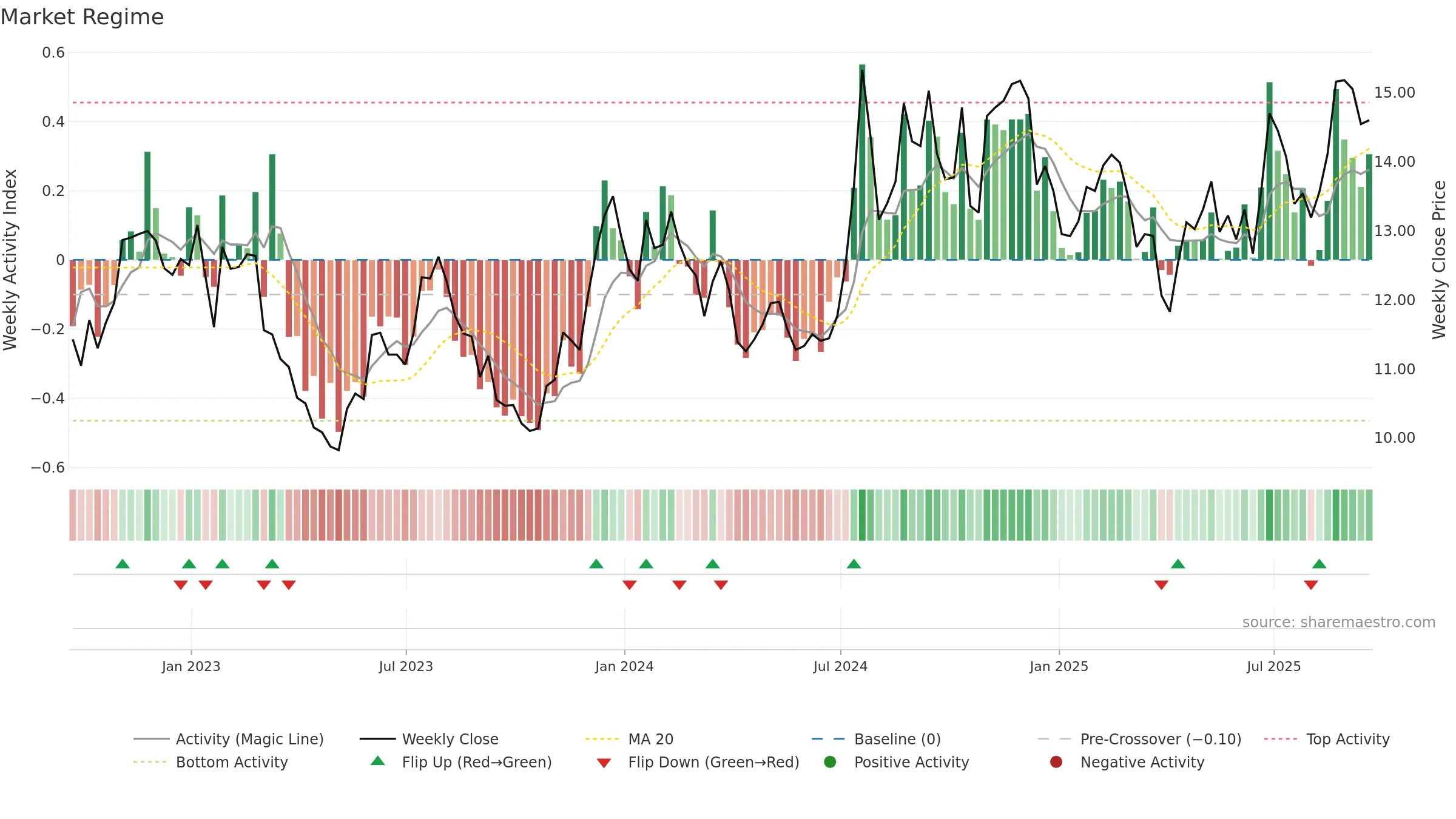Click the −0.6 activity axis label

pyautogui.click(x=48, y=468)
